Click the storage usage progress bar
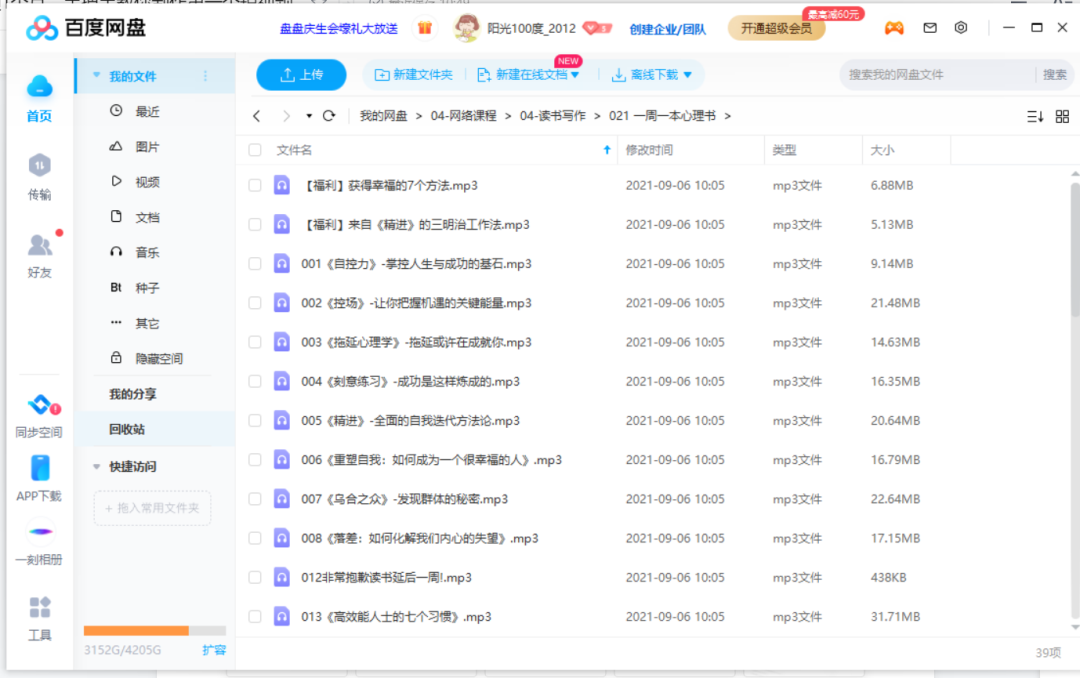Viewport: 1080px width, 678px height. 155,630
